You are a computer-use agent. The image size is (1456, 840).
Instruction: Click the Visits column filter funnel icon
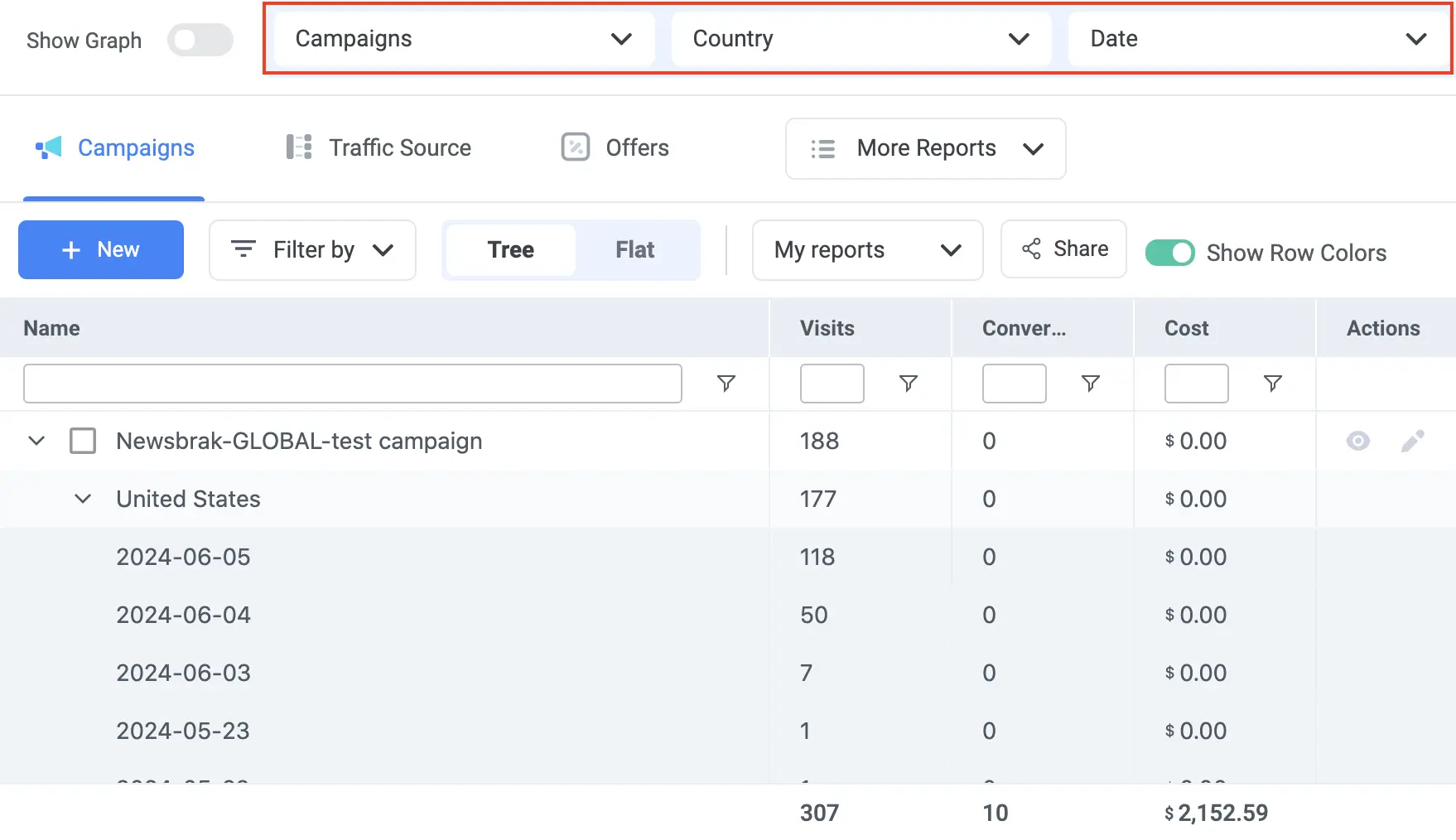click(908, 384)
